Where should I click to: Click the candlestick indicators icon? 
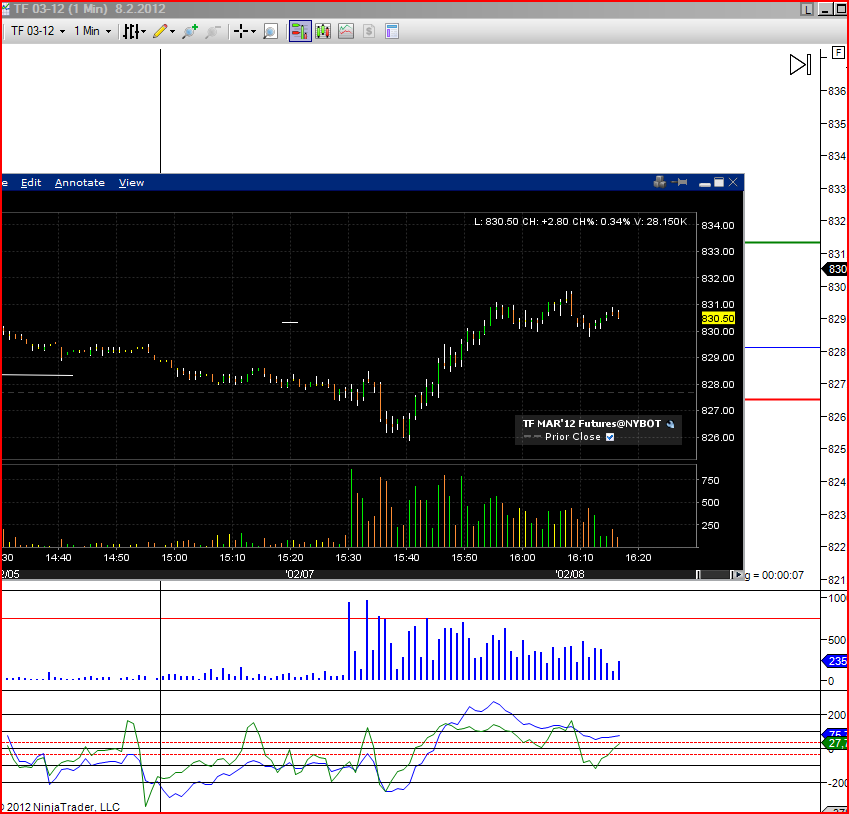[323, 31]
